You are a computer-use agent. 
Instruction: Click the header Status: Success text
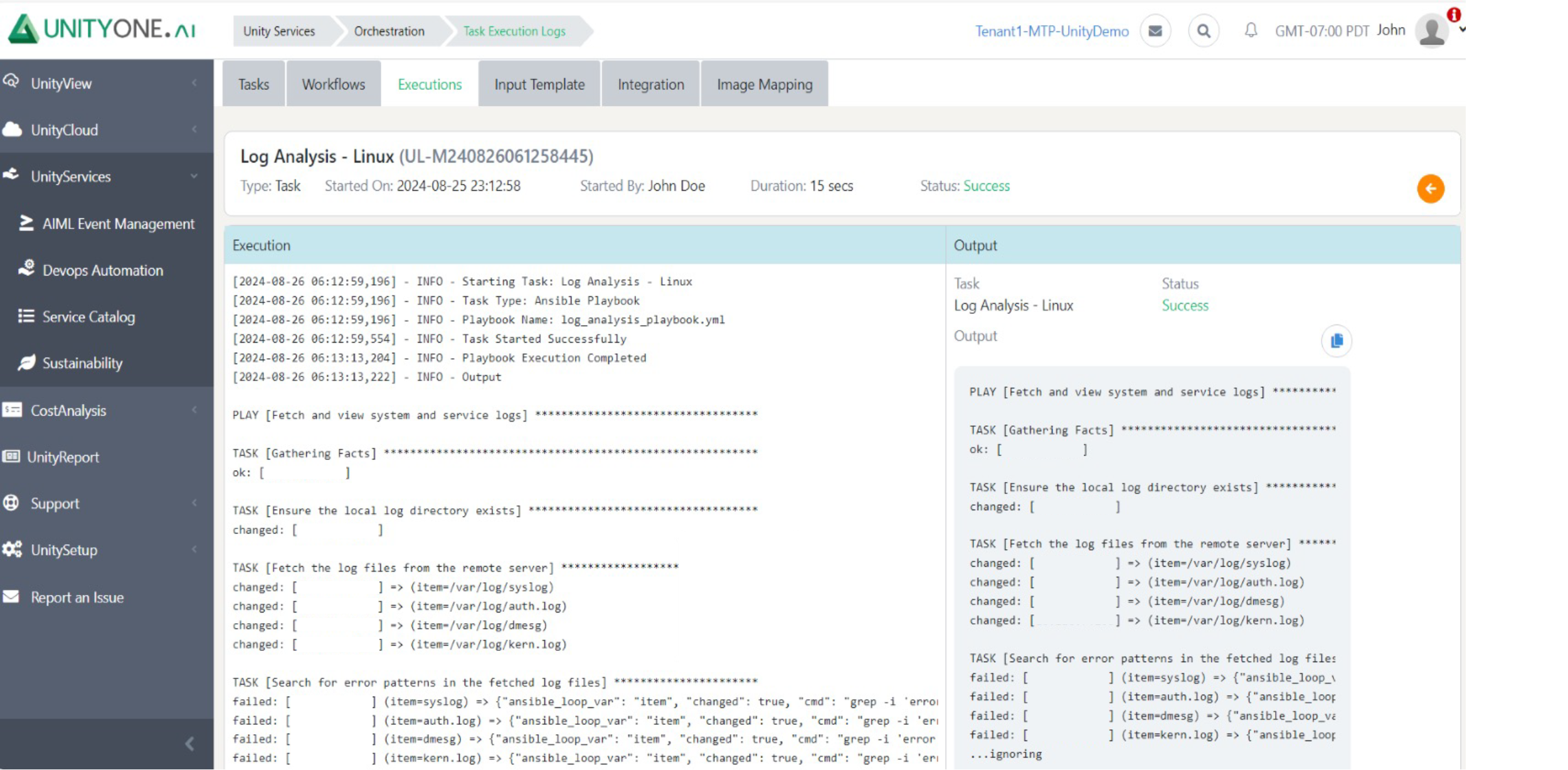965,186
